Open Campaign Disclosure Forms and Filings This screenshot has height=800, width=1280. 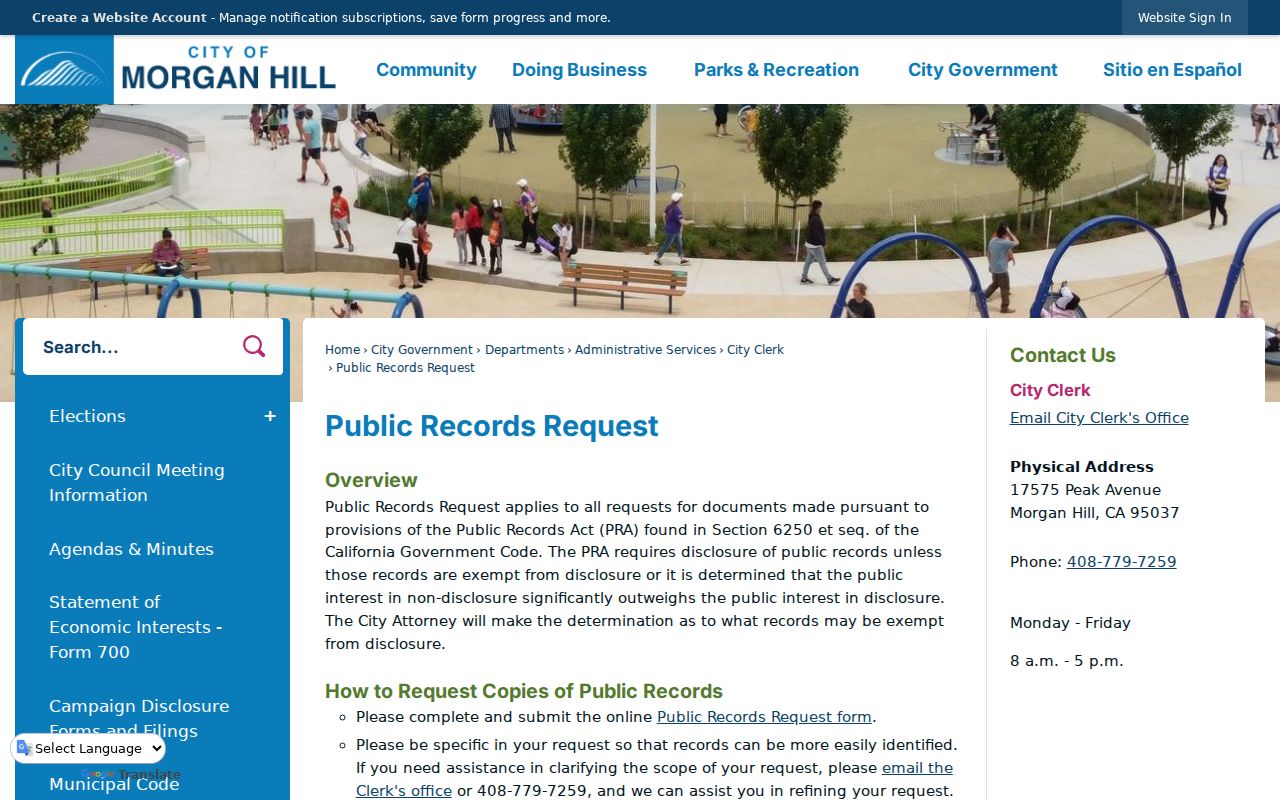[139, 718]
